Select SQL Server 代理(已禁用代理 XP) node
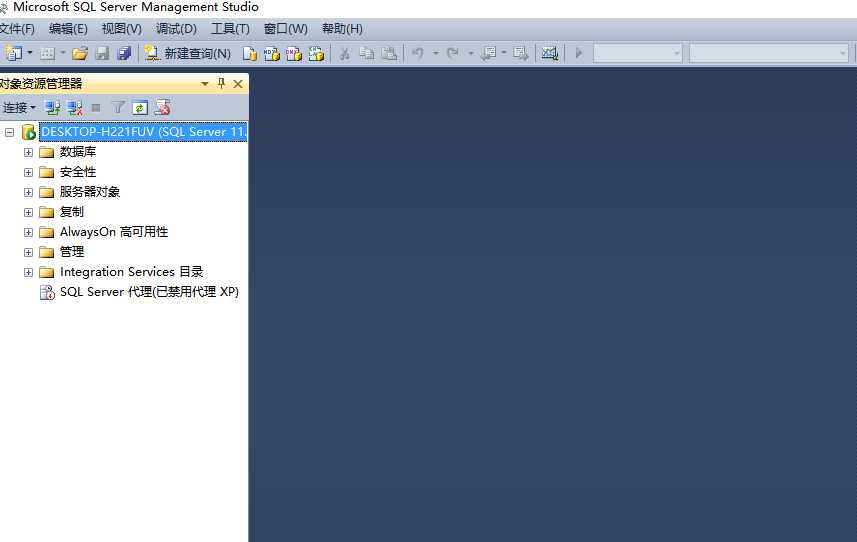 tap(149, 292)
